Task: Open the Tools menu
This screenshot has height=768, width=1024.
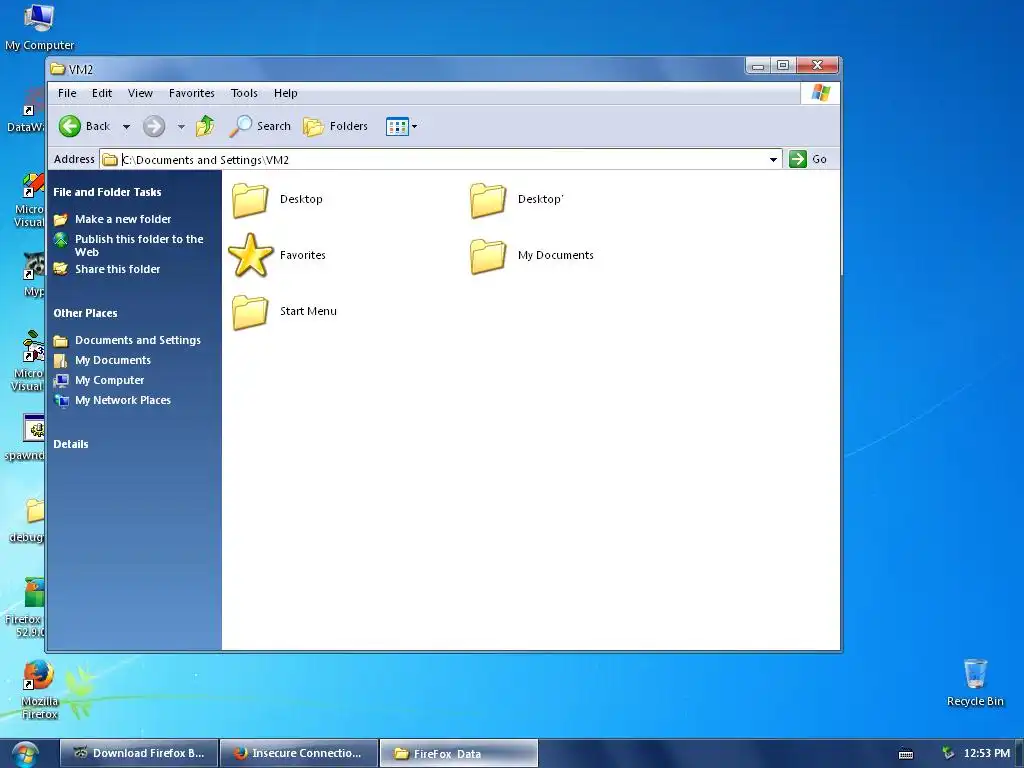Action: 244,93
